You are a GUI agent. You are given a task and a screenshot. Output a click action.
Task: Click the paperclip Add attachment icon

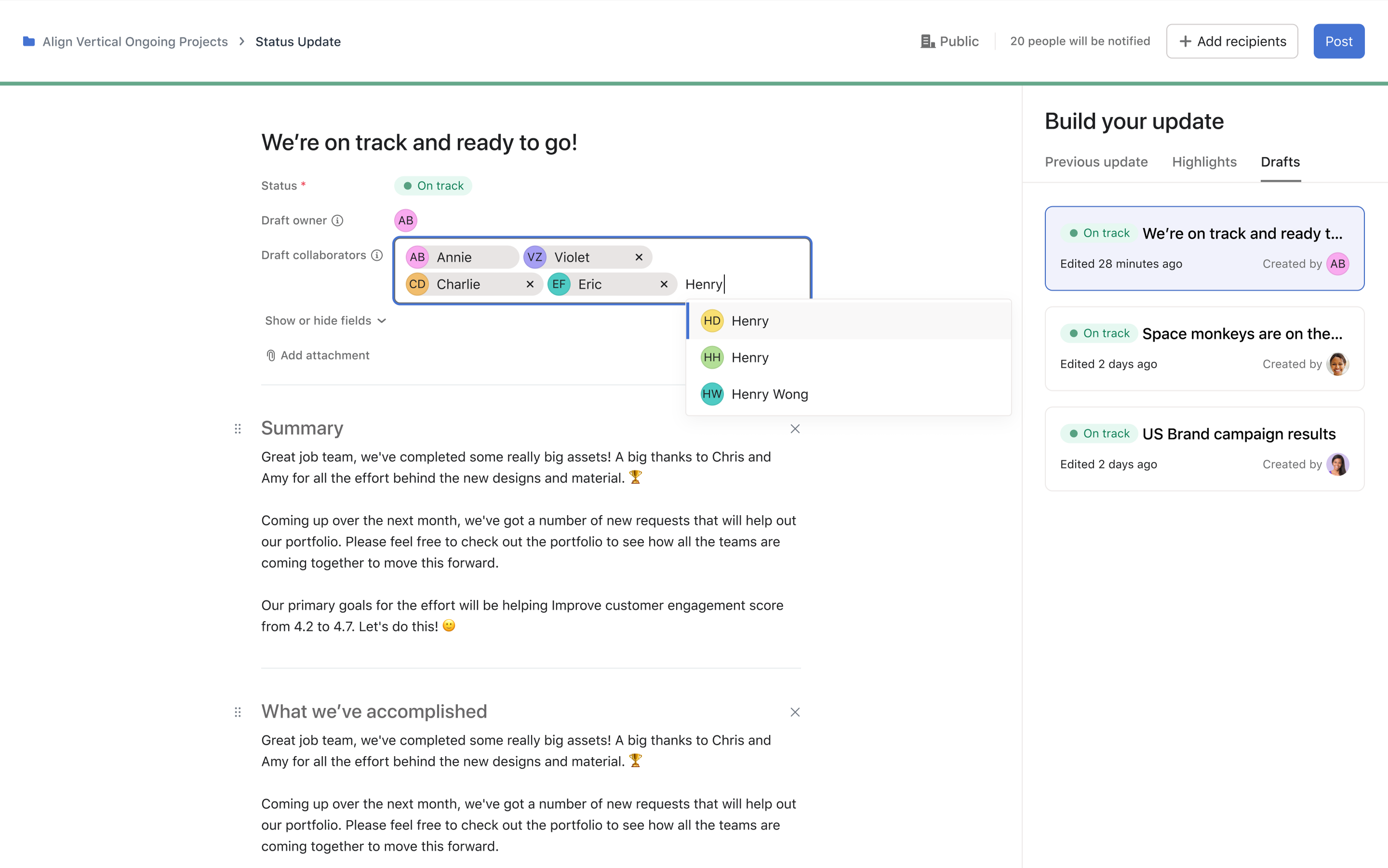pyautogui.click(x=271, y=355)
